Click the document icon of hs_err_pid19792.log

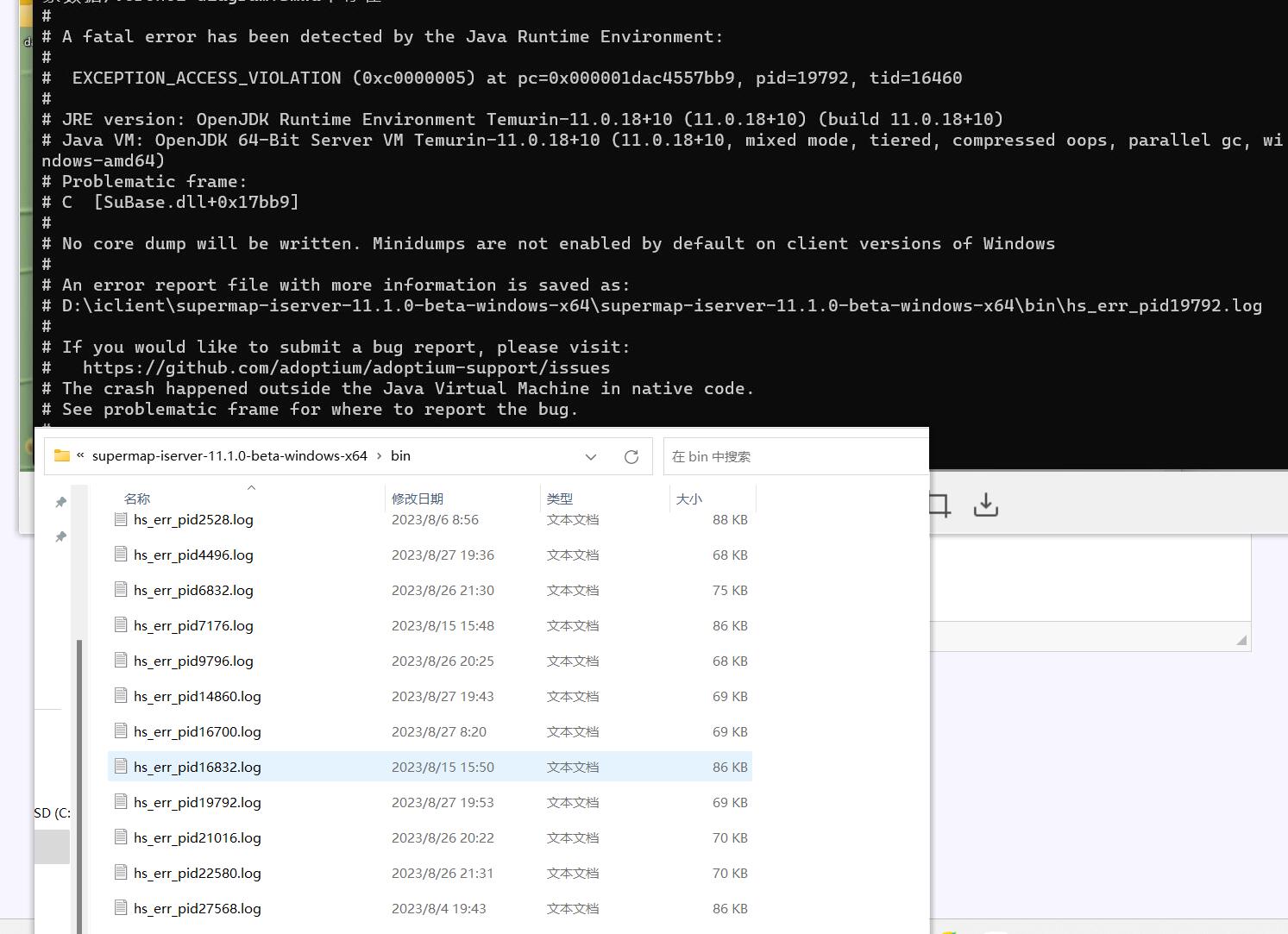121,801
